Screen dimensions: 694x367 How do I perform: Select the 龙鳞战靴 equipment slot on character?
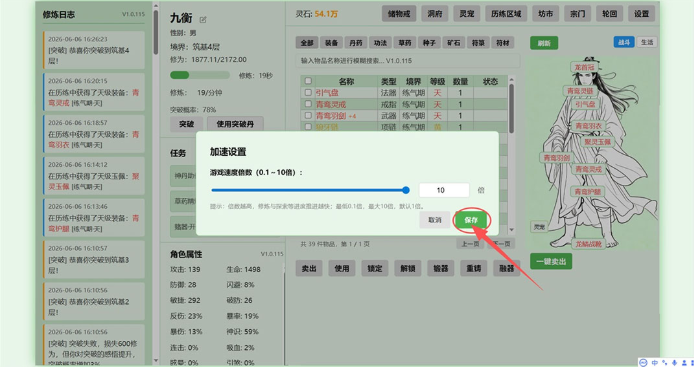[x=589, y=244]
